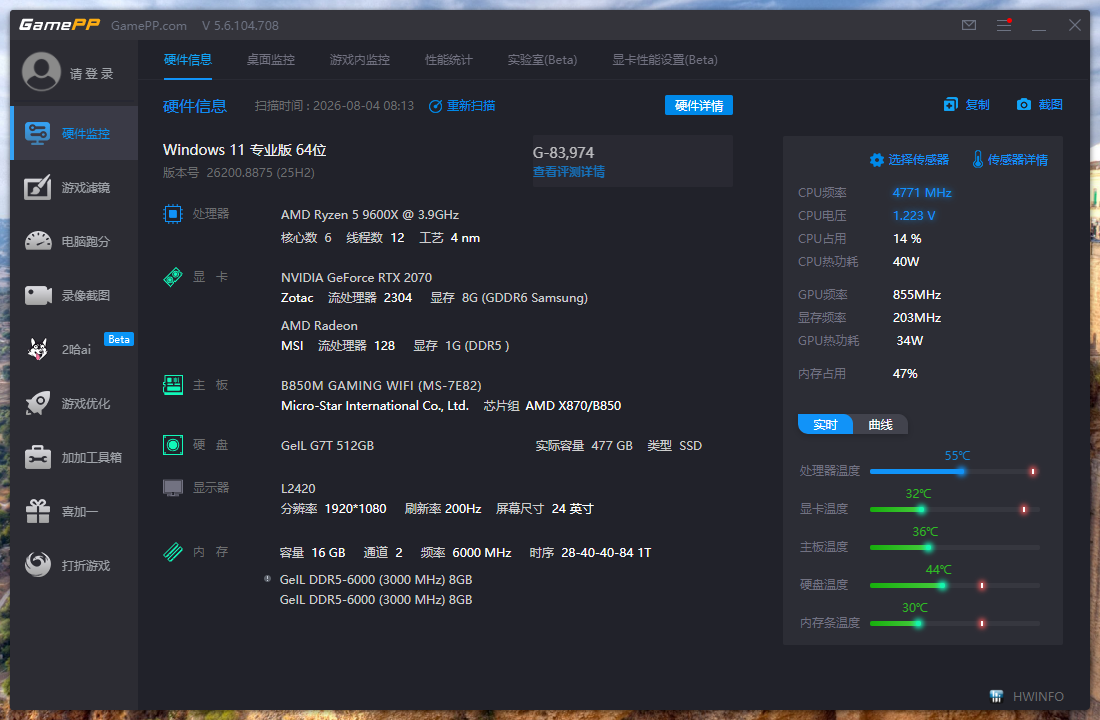The height and width of the screenshot is (720, 1100).
Task: Click the 处理器 CPU chip icon
Action: [173, 213]
